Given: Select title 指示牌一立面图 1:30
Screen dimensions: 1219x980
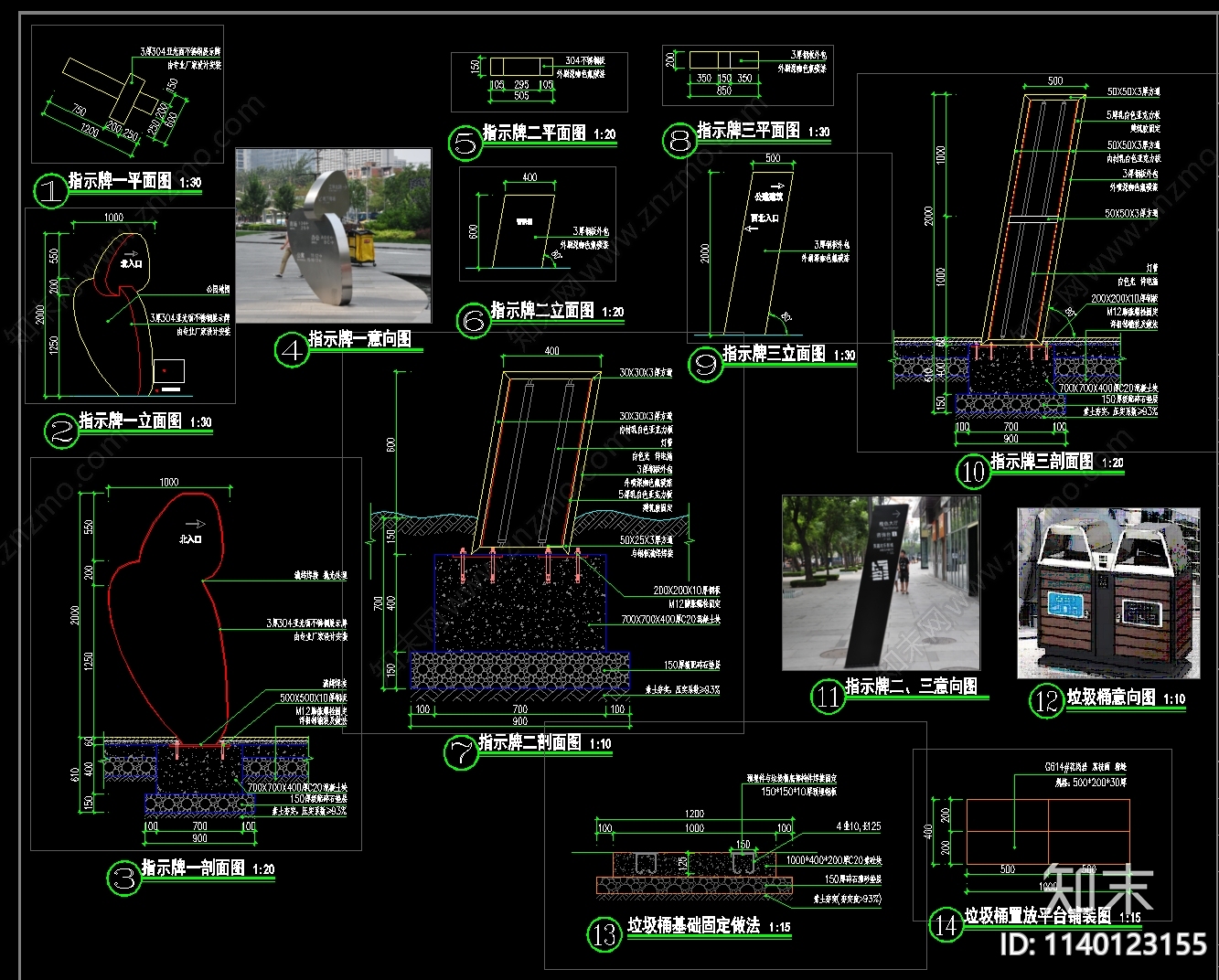Looking at the screenshot, I should point(145,421).
